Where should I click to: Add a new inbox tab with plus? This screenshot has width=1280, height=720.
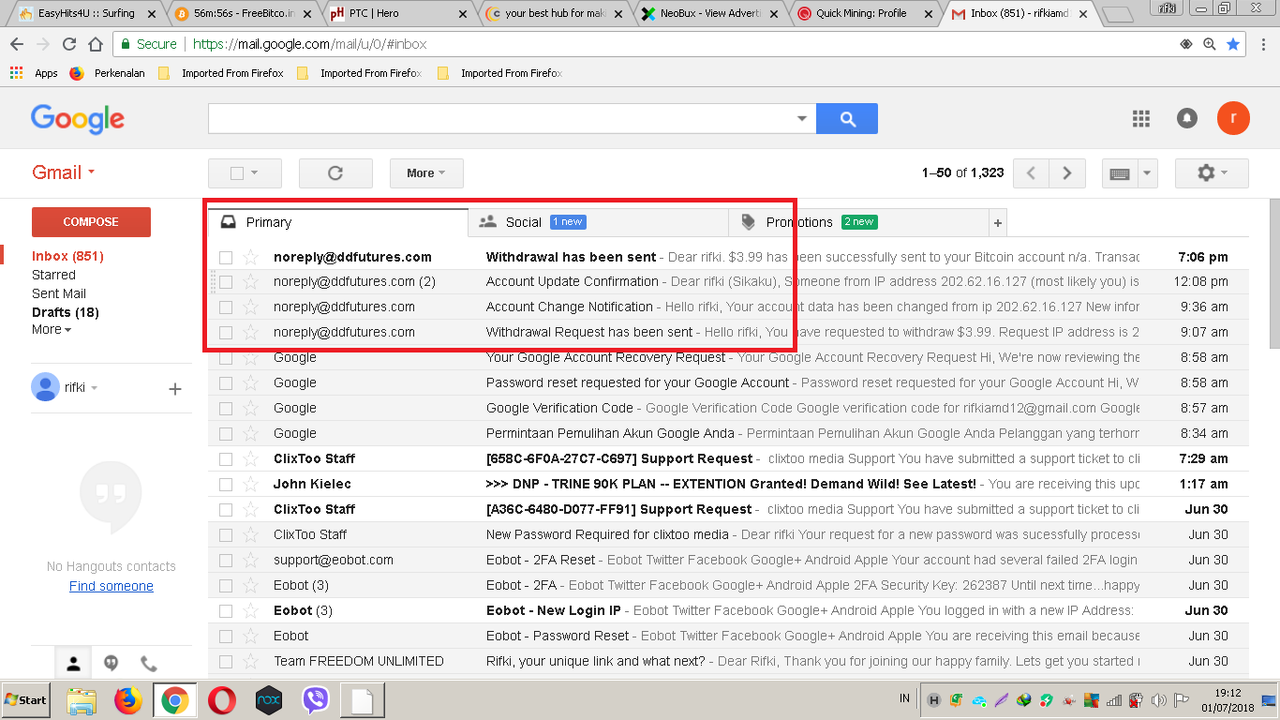click(x=997, y=222)
